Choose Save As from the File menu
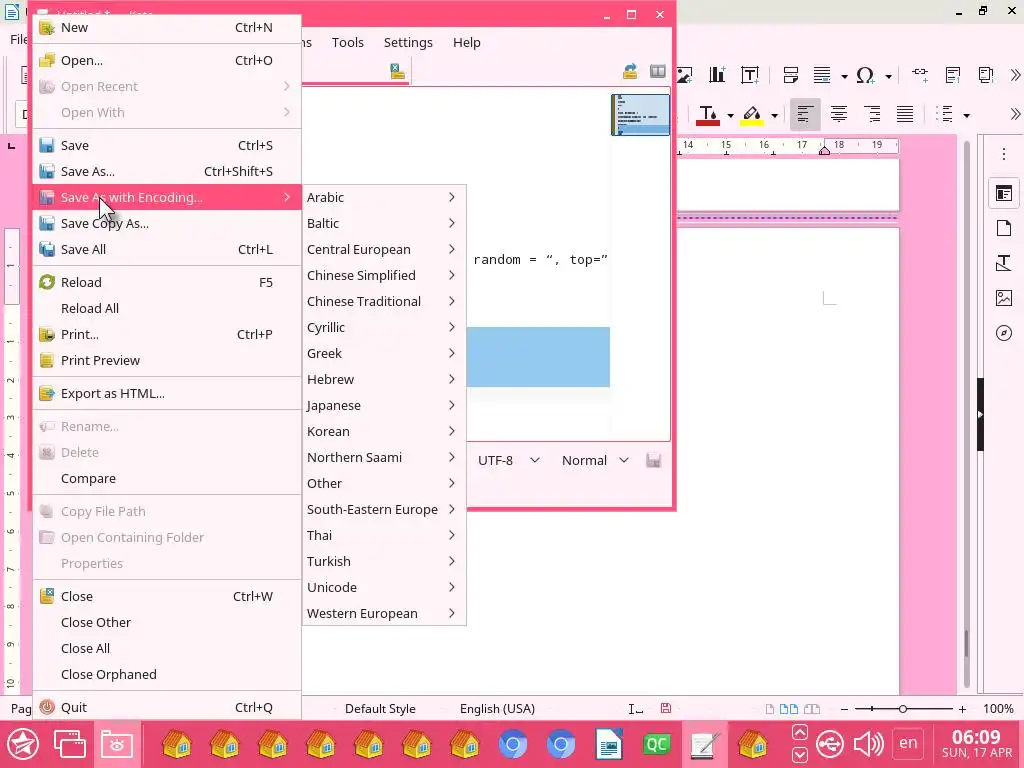Image resolution: width=1024 pixels, height=768 pixels. pos(167,171)
